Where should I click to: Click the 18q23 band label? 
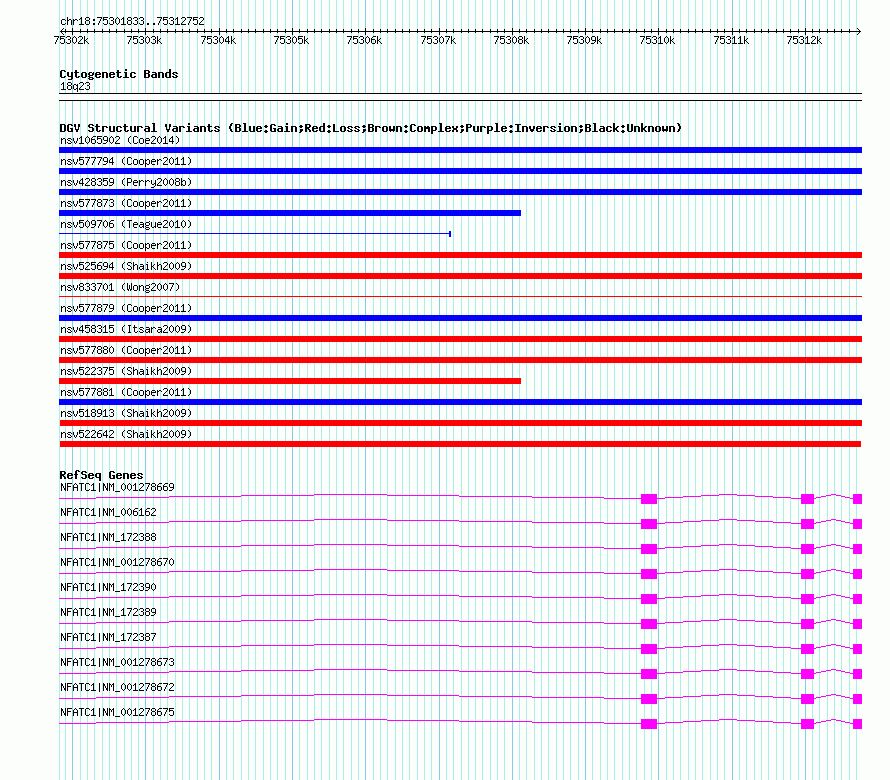75,86
